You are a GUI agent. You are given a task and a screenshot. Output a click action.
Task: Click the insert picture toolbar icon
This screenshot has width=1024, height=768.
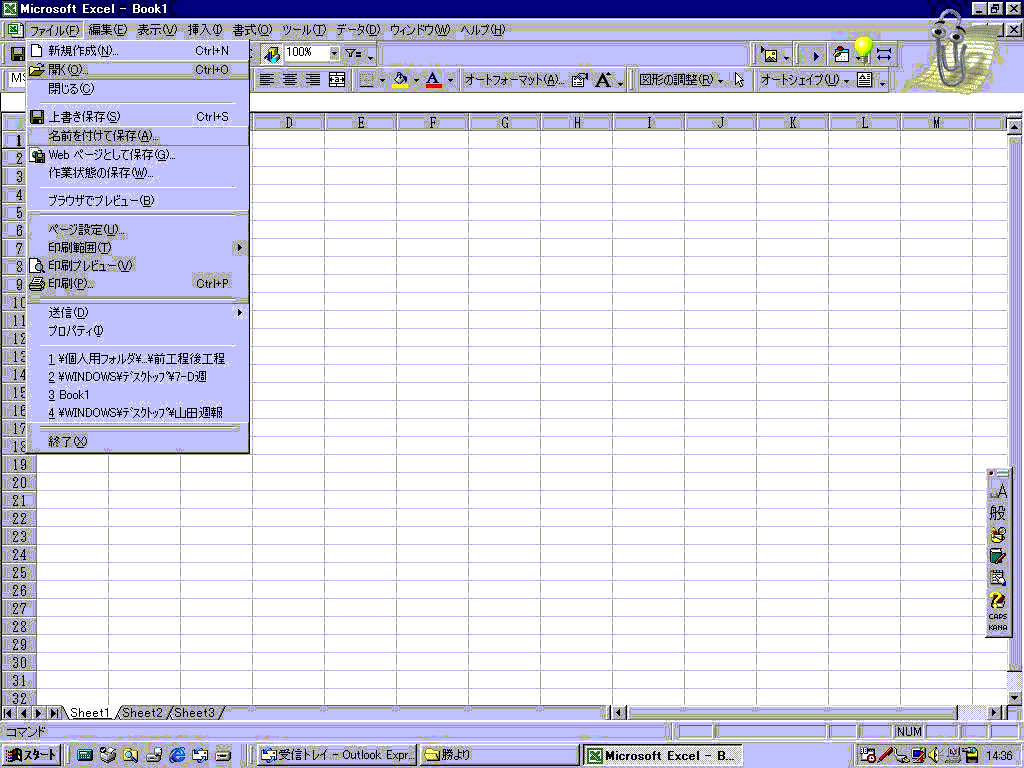point(769,55)
